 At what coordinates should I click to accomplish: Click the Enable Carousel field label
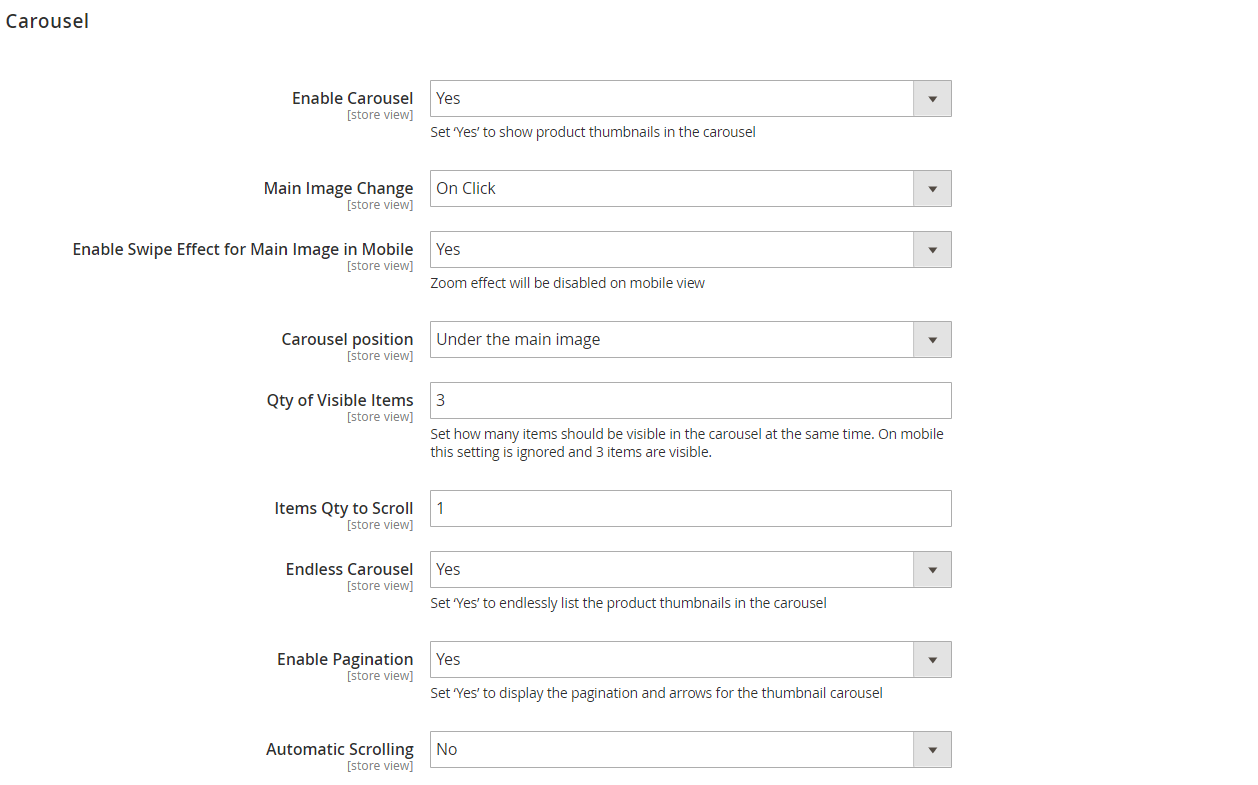(352, 98)
